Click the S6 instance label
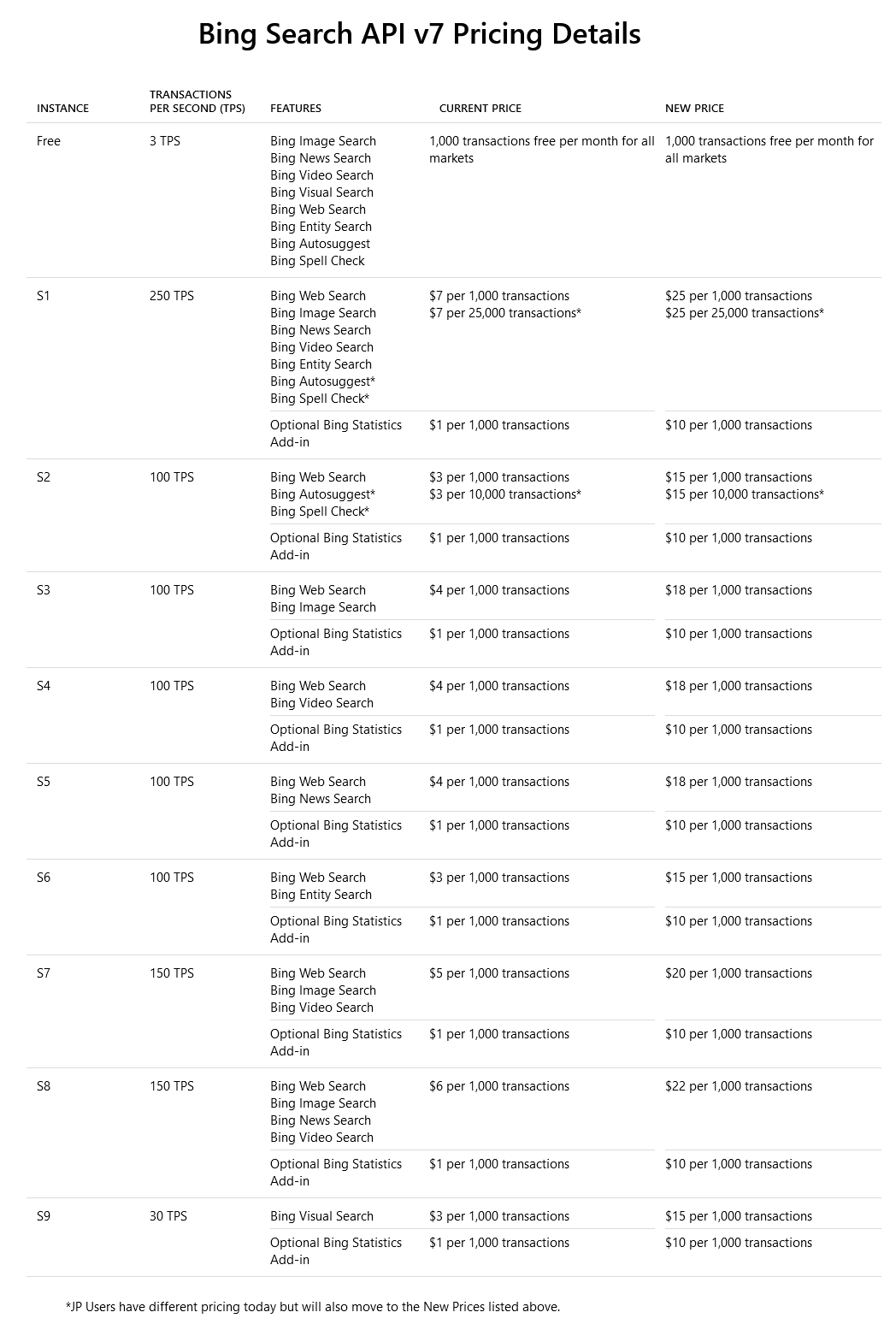The width and height of the screenshot is (896, 1330). 44,878
